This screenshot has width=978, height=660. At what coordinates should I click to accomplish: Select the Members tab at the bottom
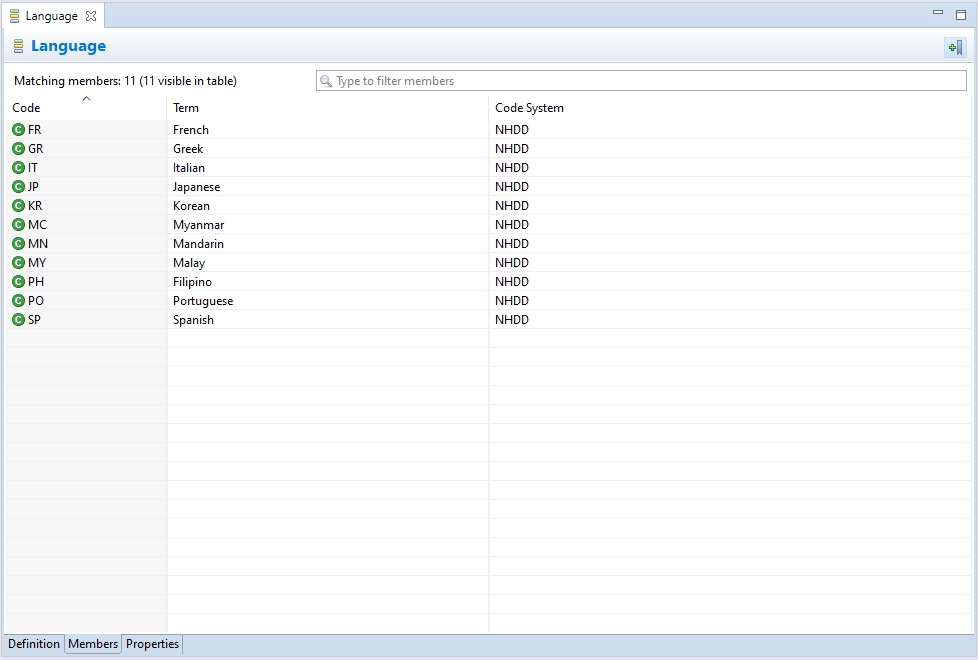pyautogui.click(x=93, y=644)
